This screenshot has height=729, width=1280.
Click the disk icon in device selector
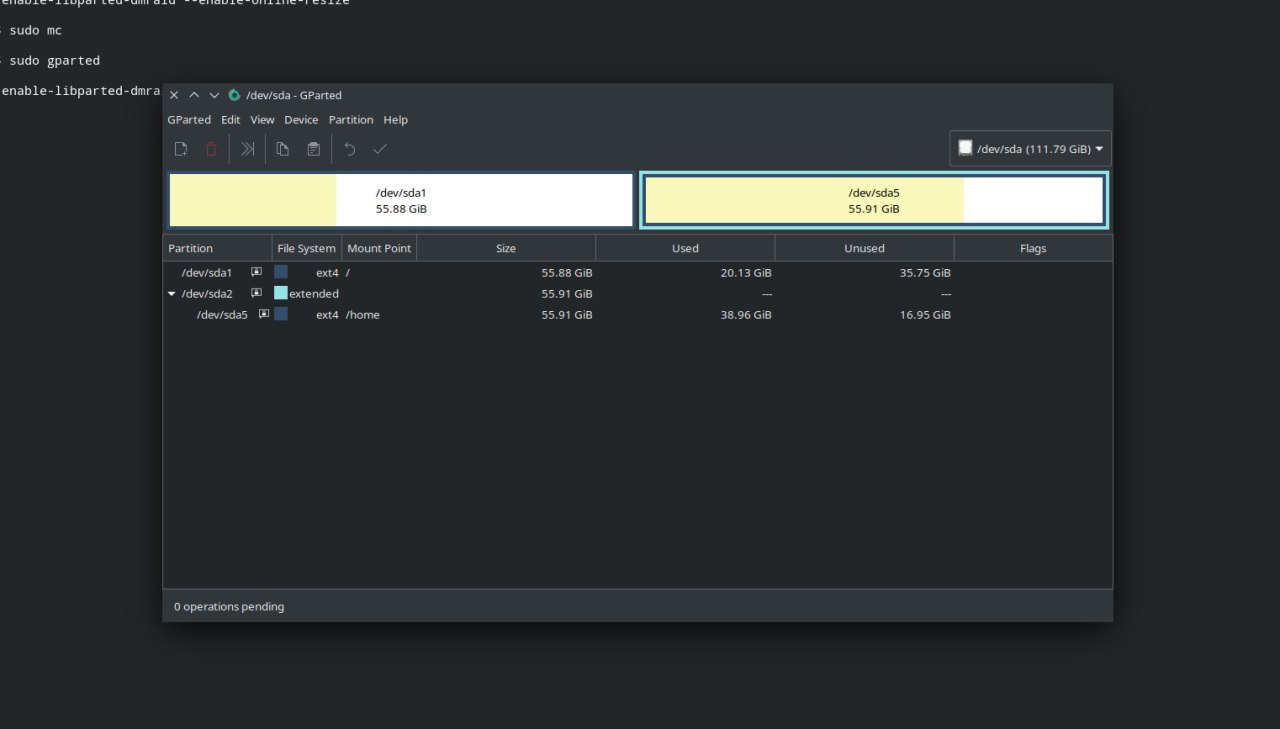point(965,148)
